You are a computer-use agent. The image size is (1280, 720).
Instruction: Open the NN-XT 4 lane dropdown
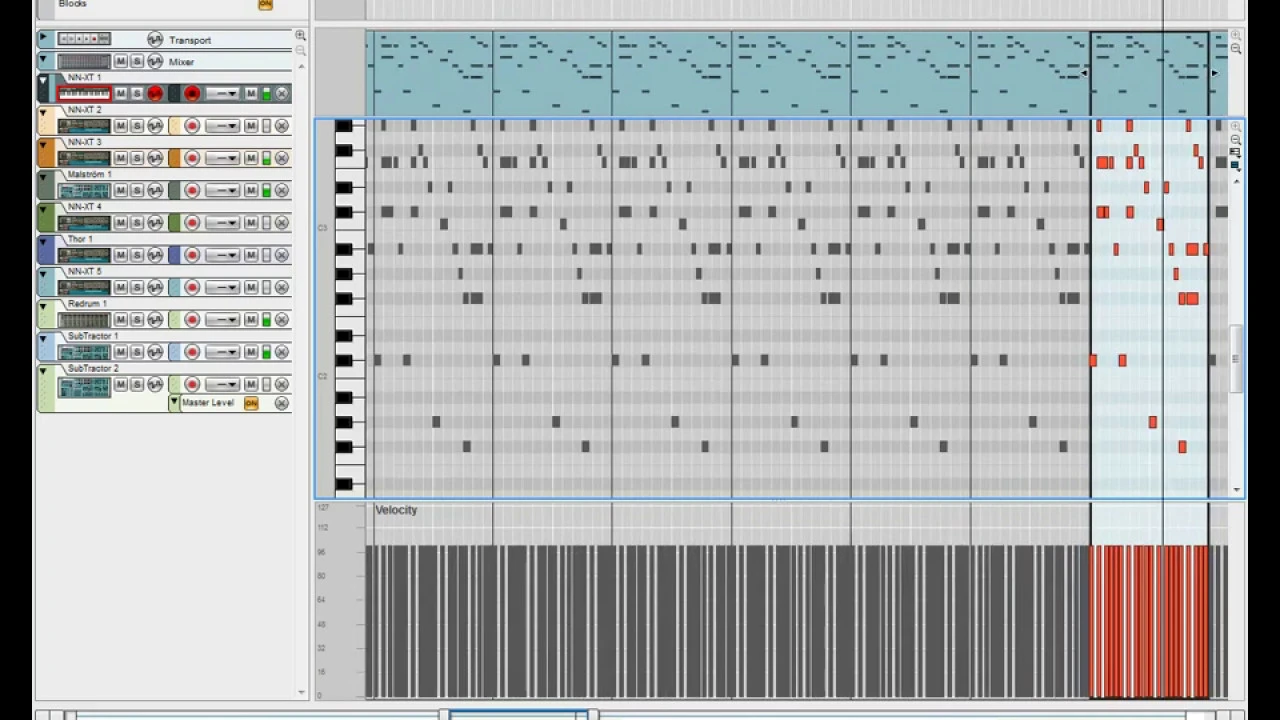click(222, 223)
